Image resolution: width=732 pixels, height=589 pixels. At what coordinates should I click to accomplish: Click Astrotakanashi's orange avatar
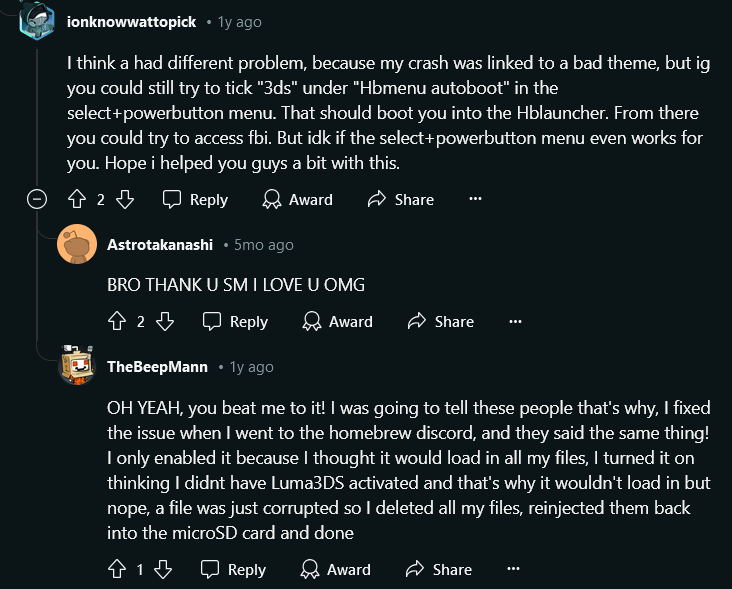(x=77, y=244)
